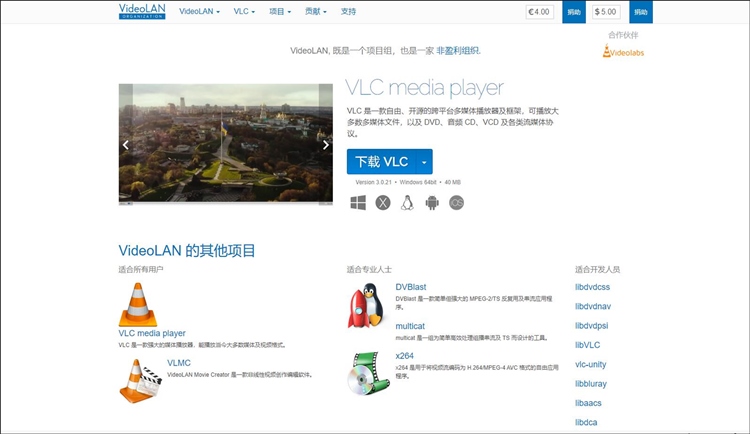Open the x264 project link
This screenshot has width=750, height=434.
[405, 356]
